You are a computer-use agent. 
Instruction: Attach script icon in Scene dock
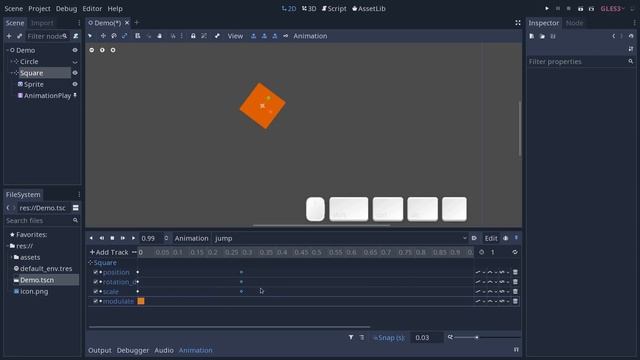(x=76, y=36)
